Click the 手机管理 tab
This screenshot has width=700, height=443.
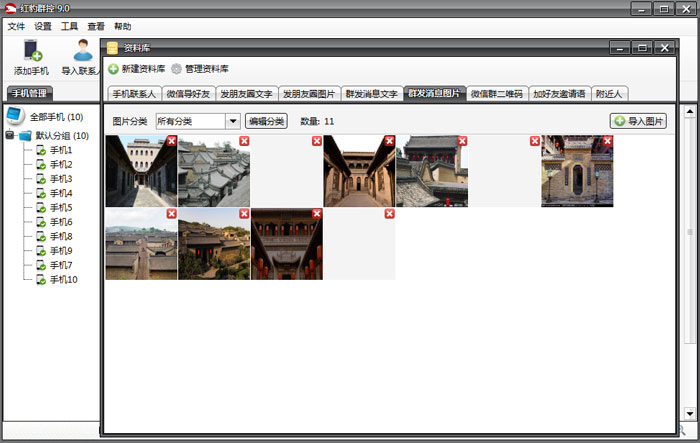(29, 93)
